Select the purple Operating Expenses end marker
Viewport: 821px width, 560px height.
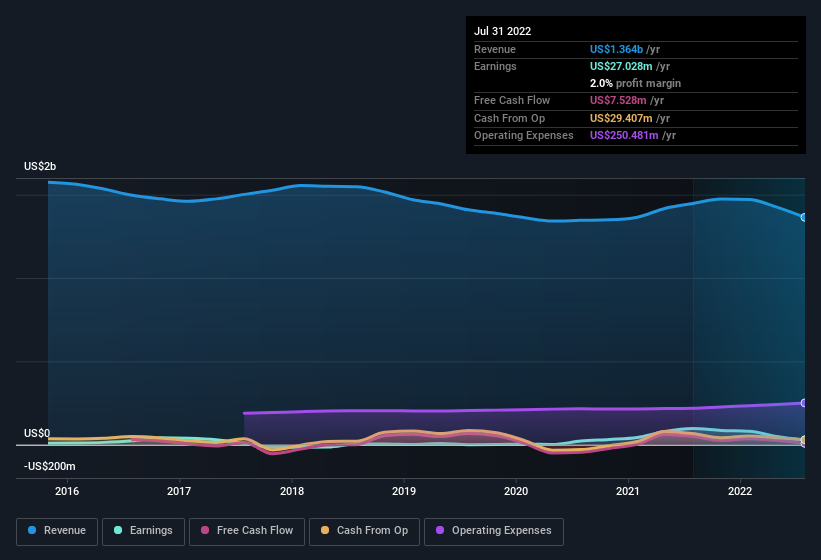pos(804,403)
